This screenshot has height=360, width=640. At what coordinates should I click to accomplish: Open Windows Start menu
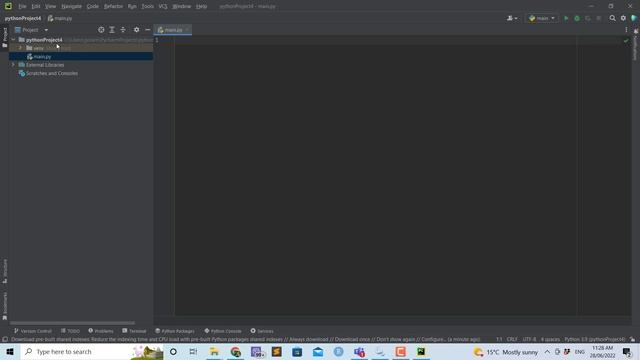tap(10, 351)
